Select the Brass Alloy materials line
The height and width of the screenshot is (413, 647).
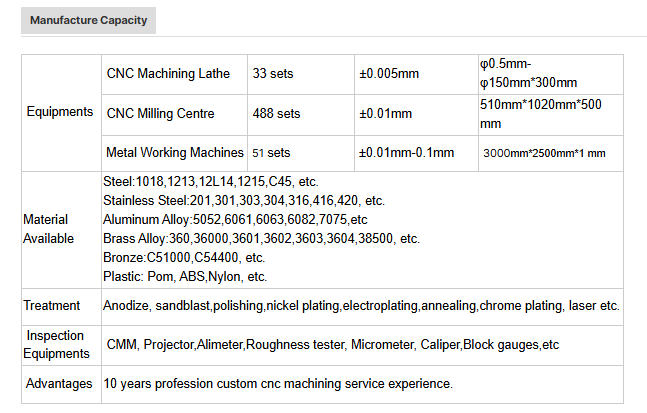(261, 239)
